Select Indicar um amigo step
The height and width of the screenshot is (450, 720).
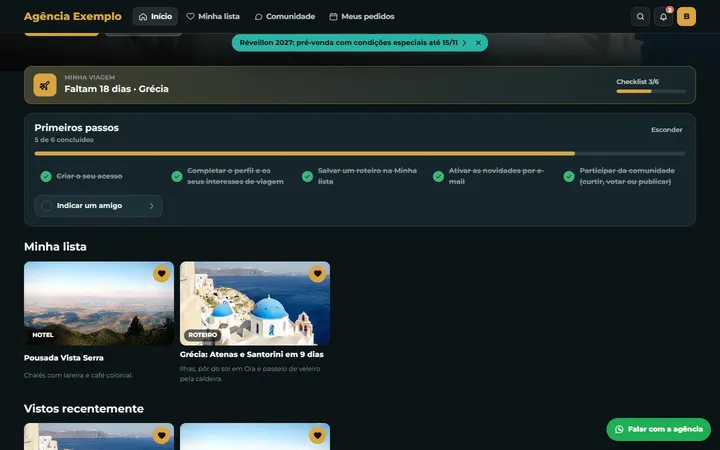point(98,206)
